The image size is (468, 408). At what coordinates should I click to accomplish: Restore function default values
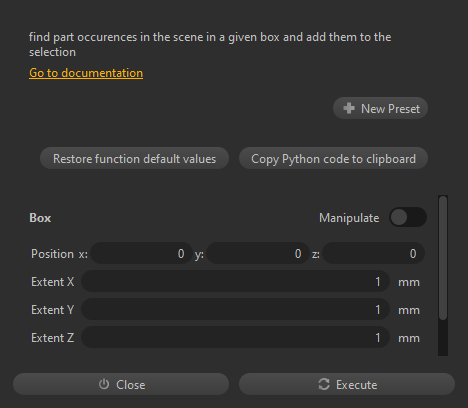[134, 158]
